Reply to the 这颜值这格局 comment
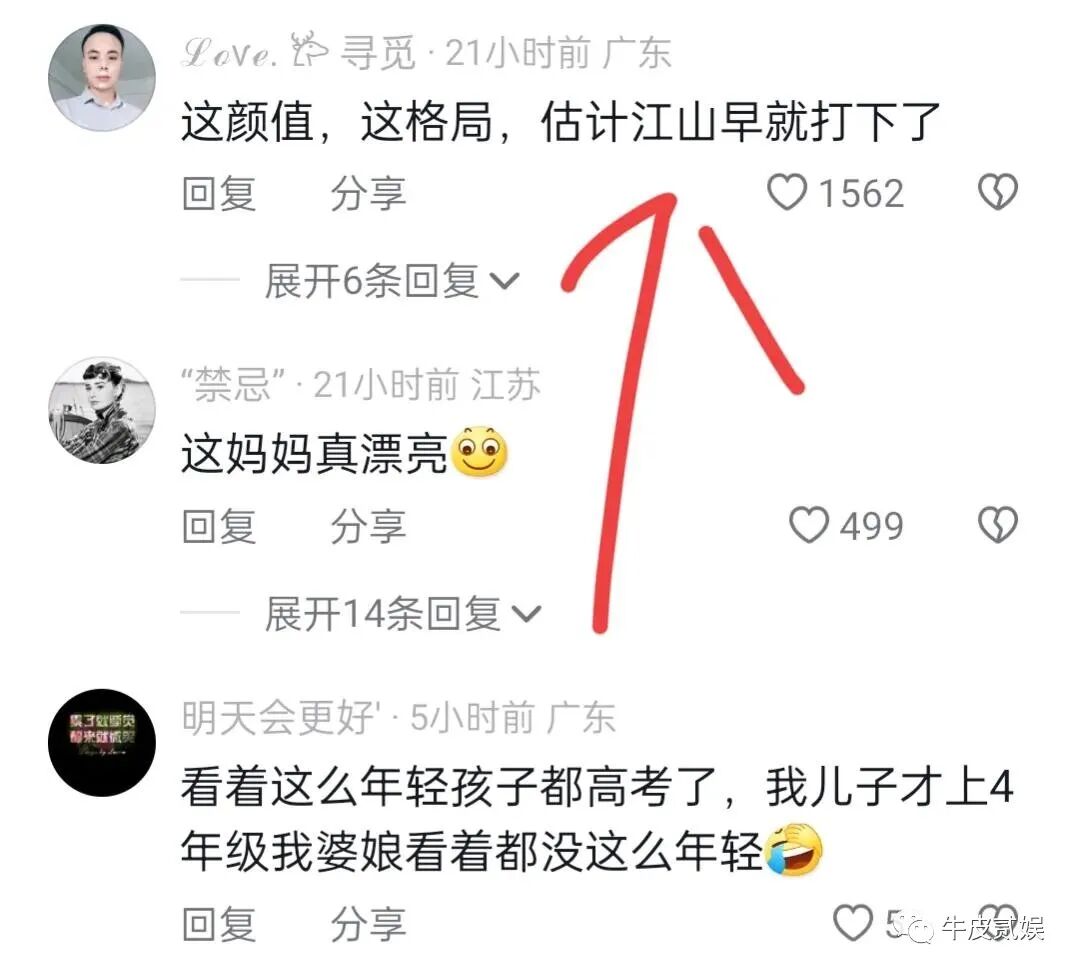1079x975 pixels. point(219,193)
